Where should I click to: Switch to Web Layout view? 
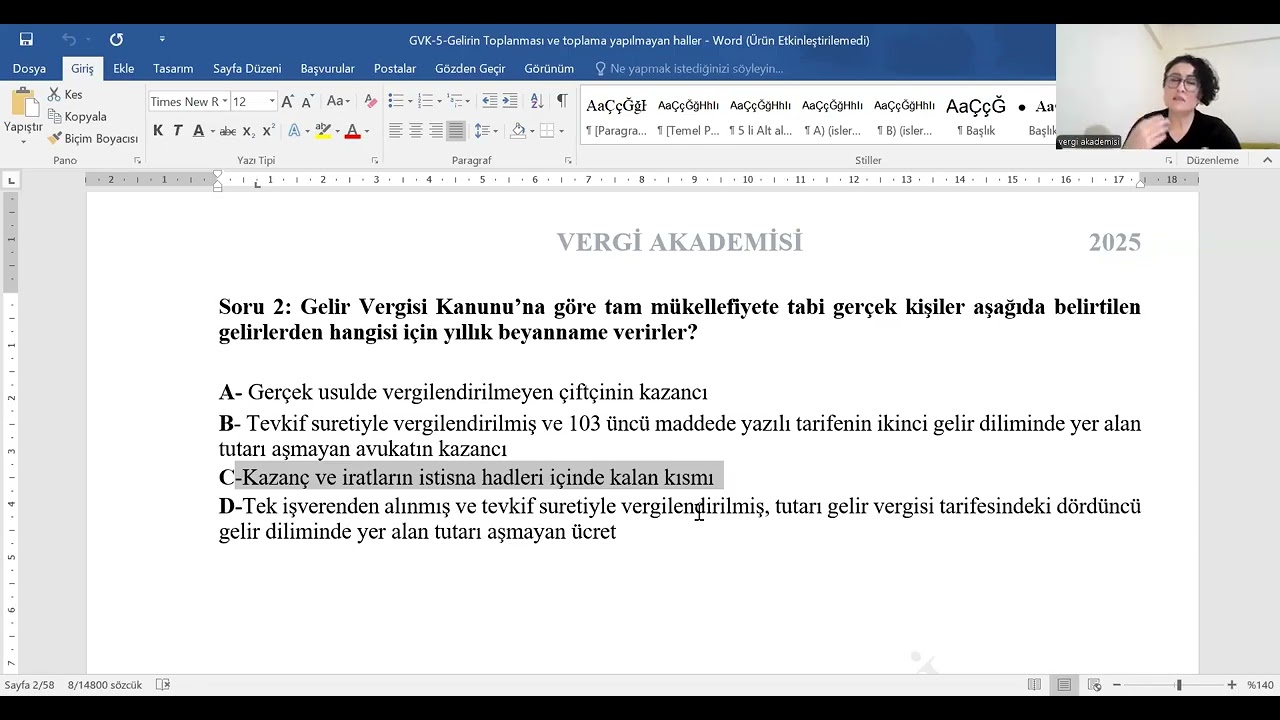(x=1094, y=685)
